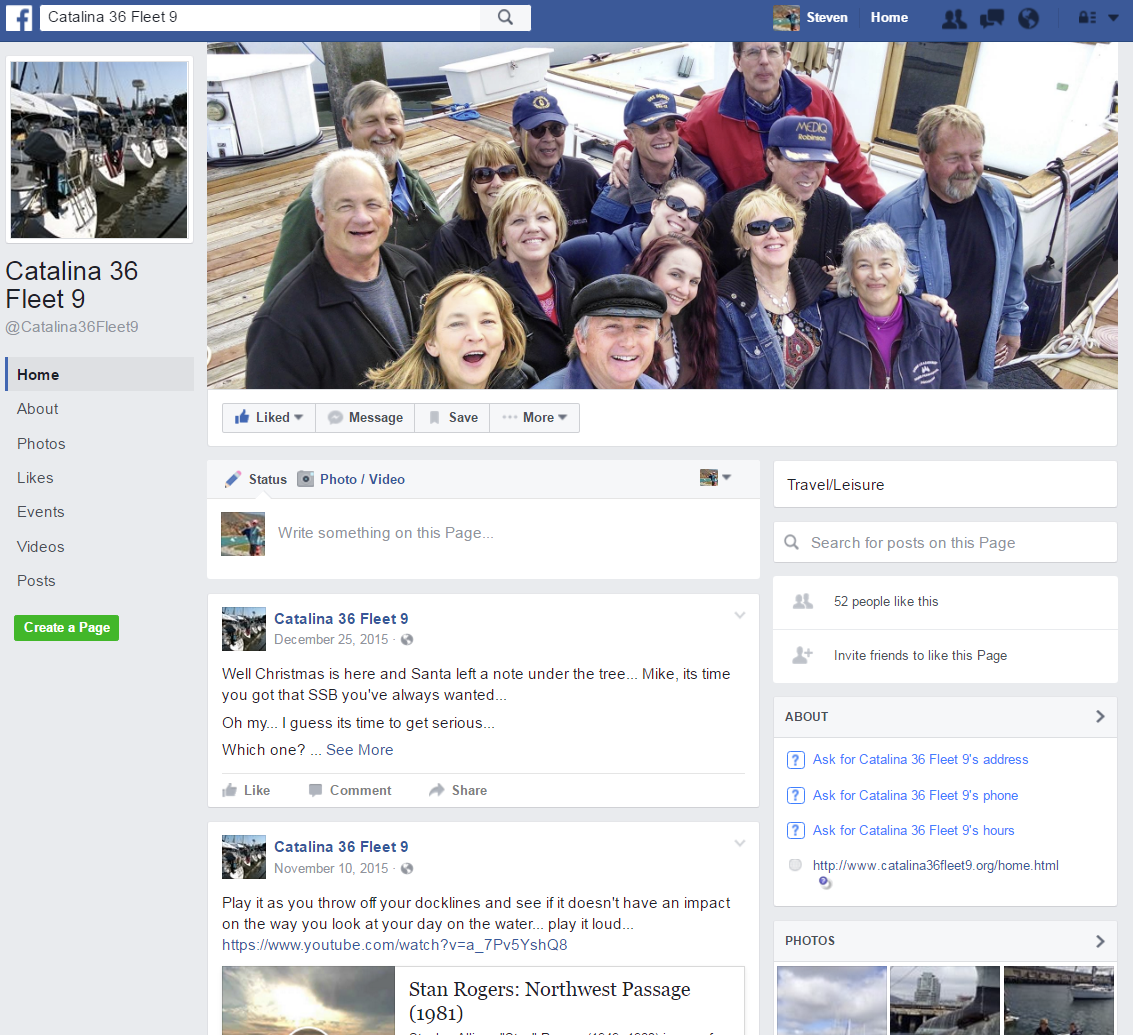Open options chevron on November 10 post

pyautogui.click(x=740, y=843)
